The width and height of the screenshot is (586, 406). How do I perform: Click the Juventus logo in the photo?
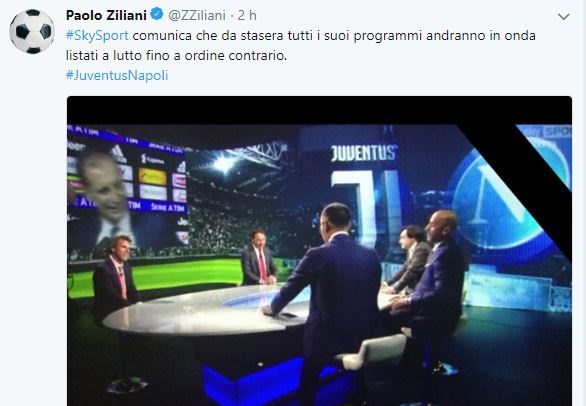pyautogui.click(x=363, y=153)
